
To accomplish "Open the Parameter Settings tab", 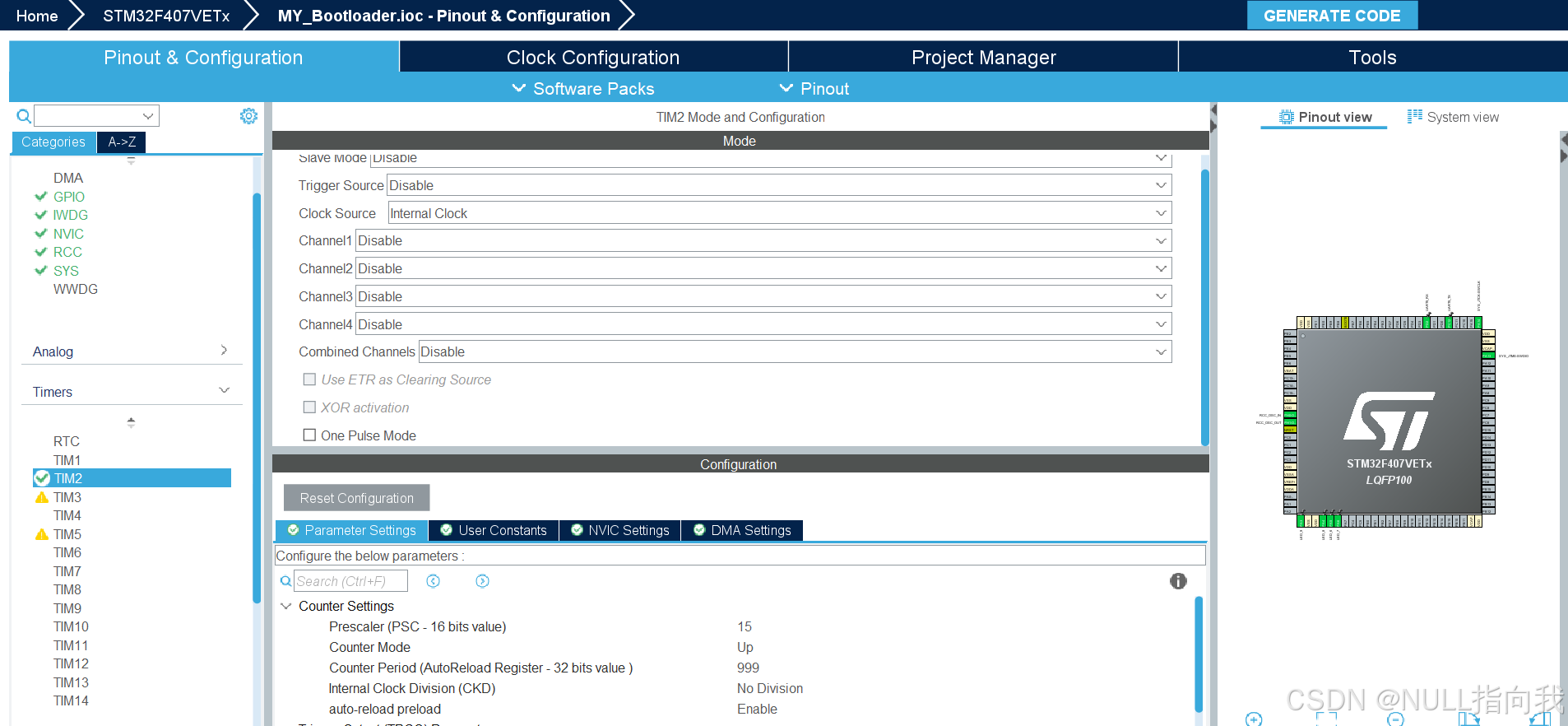I will click(351, 530).
